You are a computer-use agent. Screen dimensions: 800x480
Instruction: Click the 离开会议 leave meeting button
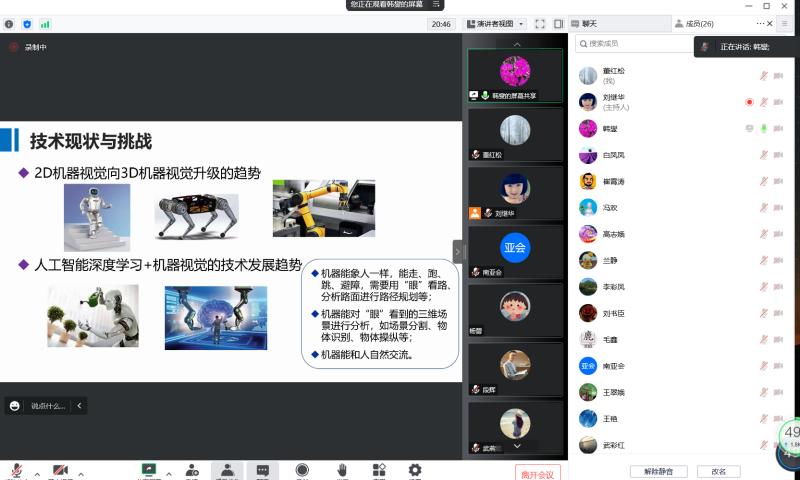click(x=538, y=472)
